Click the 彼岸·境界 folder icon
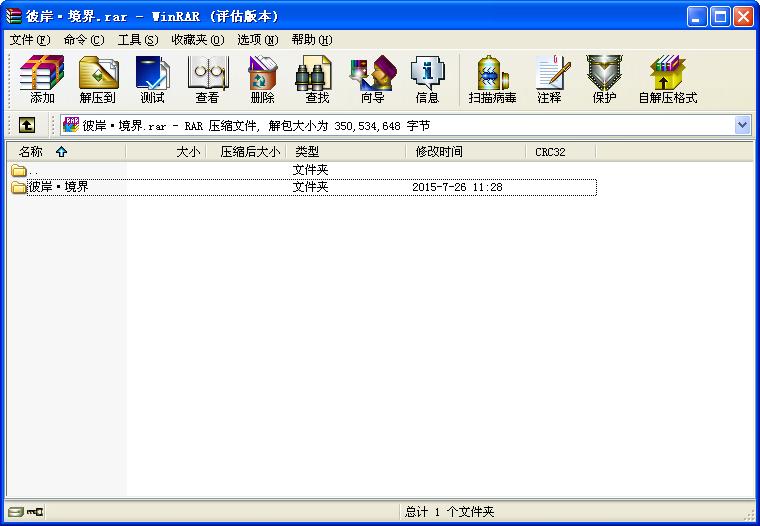Screen dimensions: 760x526 [x=19, y=187]
